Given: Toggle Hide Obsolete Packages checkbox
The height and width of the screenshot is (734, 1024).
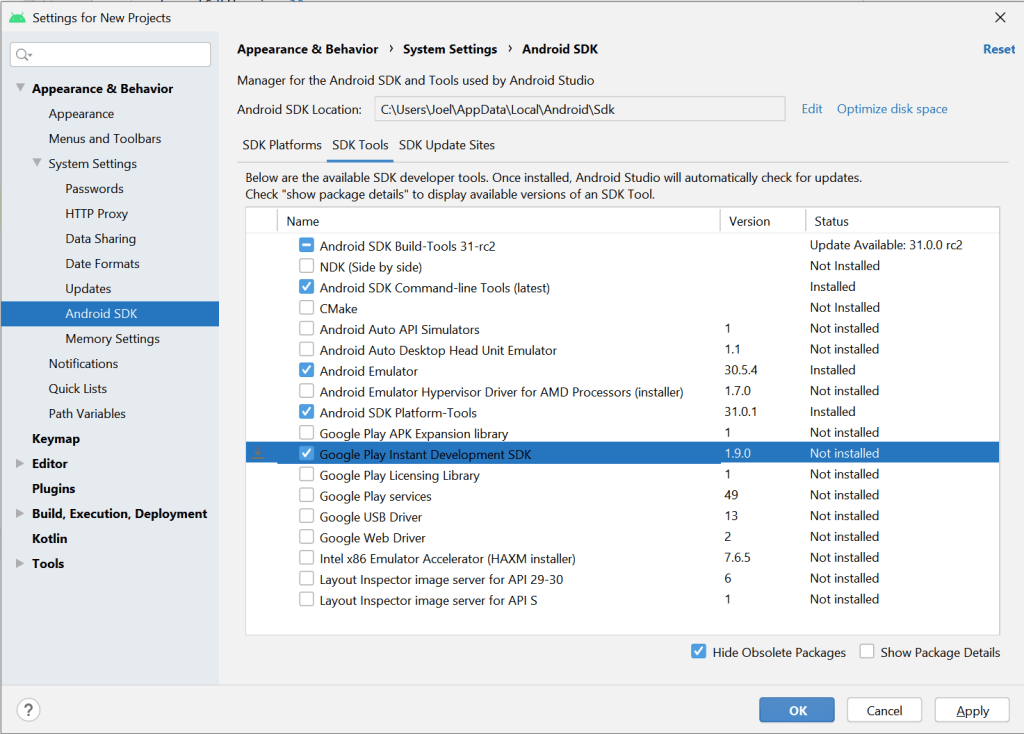Looking at the screenshot, I should (699, 652).
